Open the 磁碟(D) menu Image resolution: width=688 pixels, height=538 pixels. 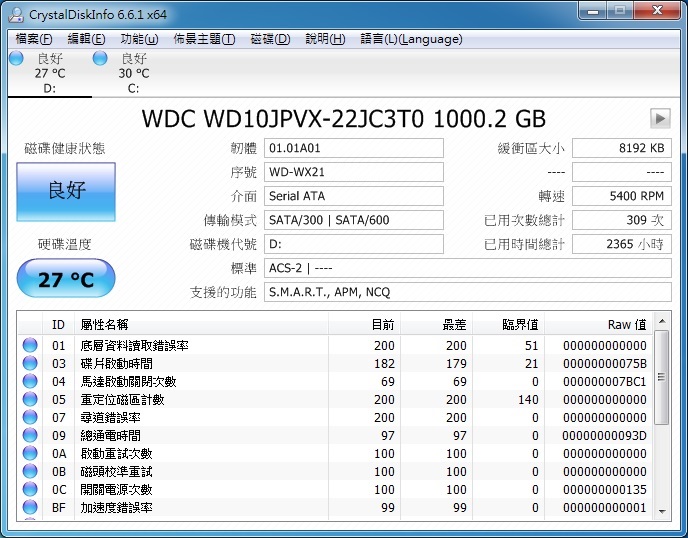(x=270, y=39)
